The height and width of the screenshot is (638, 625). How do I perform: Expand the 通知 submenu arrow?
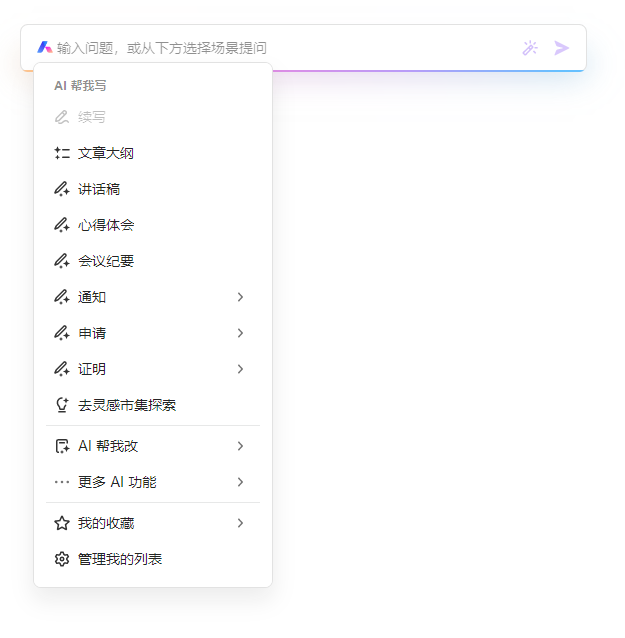[240, 297]
